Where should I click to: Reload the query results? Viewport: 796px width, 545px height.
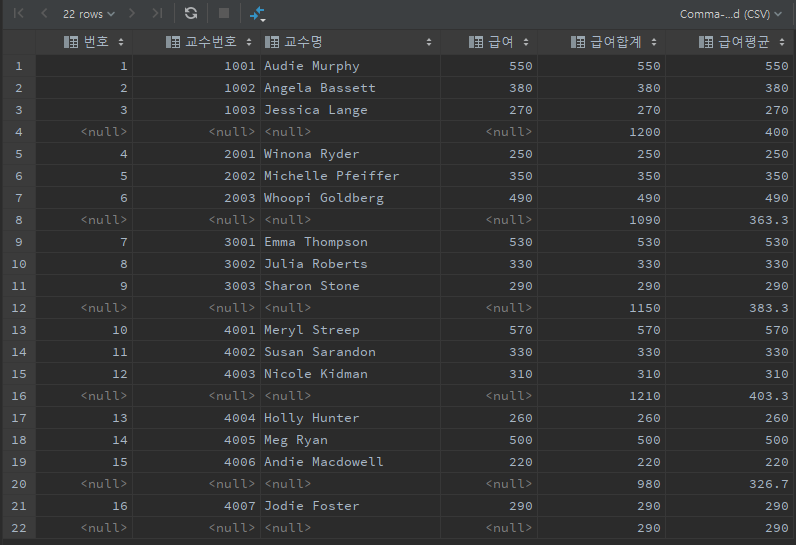tap(191, 14)
